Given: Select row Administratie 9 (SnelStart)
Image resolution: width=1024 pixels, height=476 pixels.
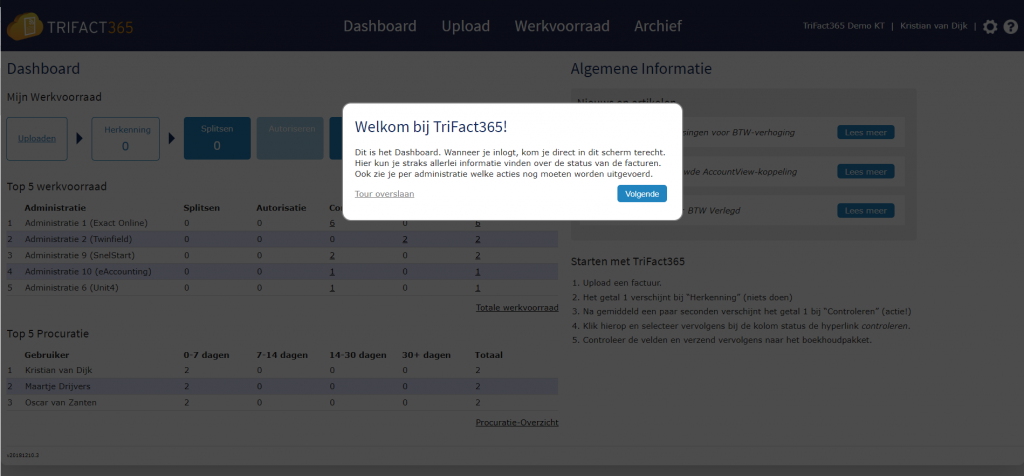Looking at the screenshot, I should click(282, 255).
